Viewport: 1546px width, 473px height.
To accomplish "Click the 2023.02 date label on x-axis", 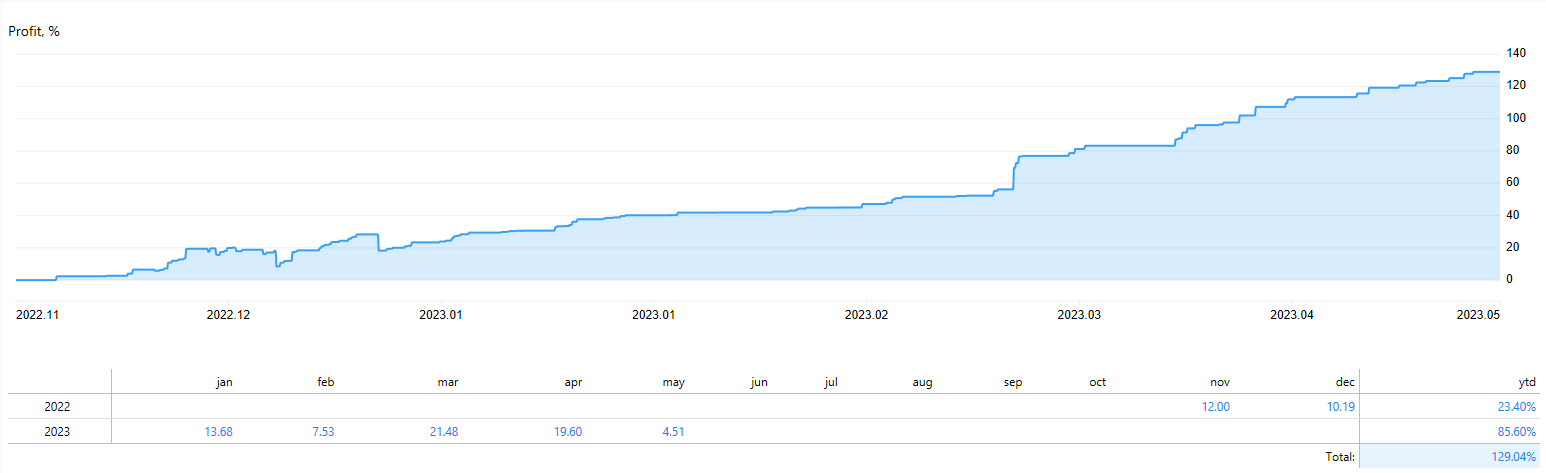I will coord(866,314).
